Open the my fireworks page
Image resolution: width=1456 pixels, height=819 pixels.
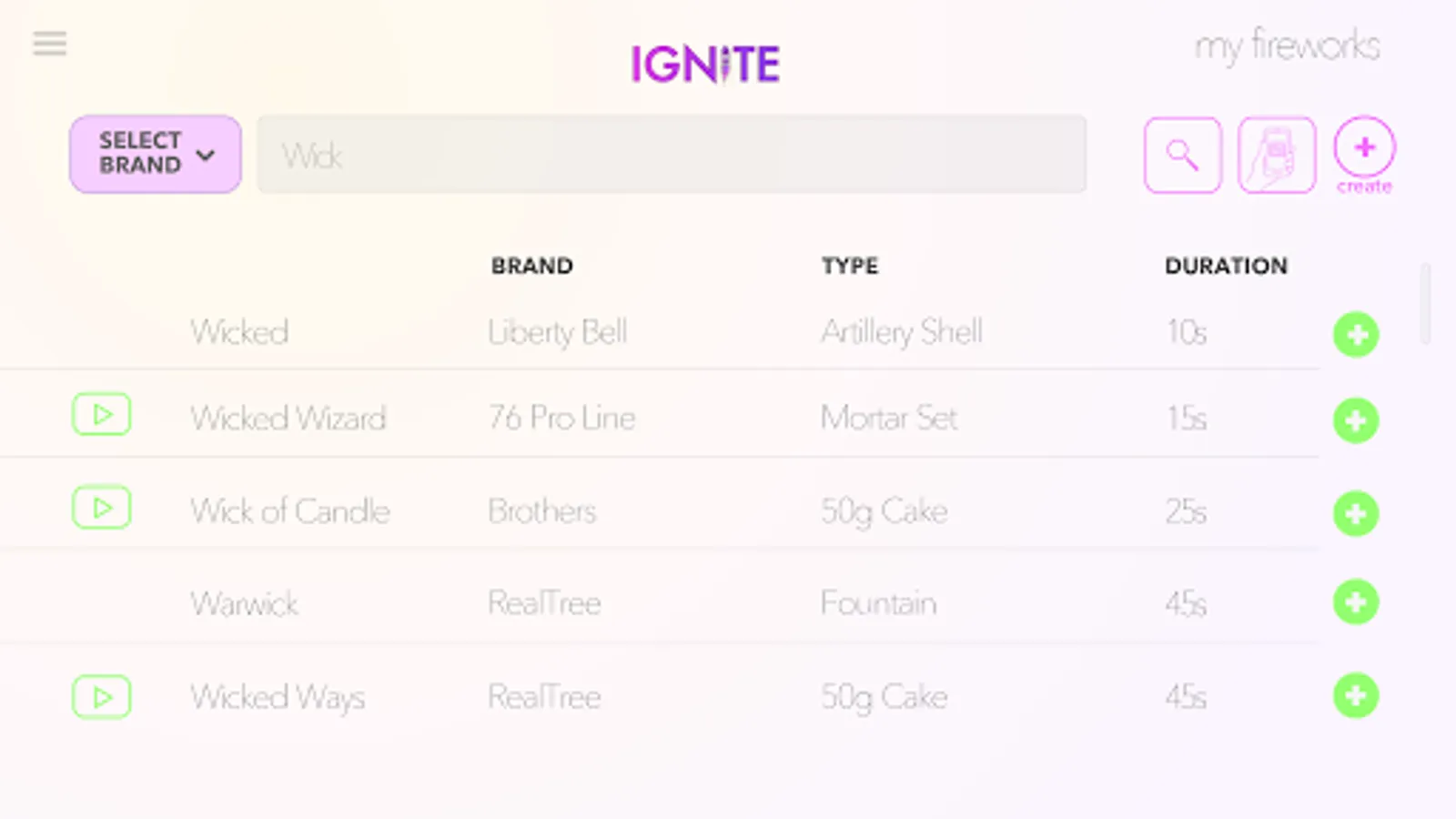coord(1287,45)
